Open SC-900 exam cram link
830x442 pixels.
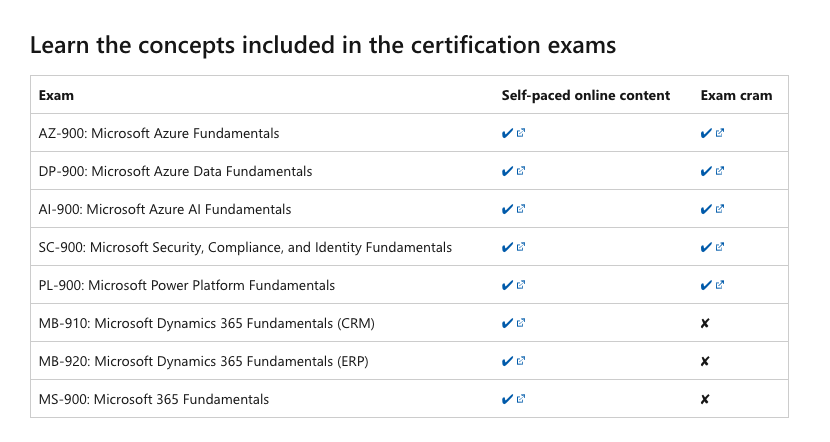click(712, 247)
